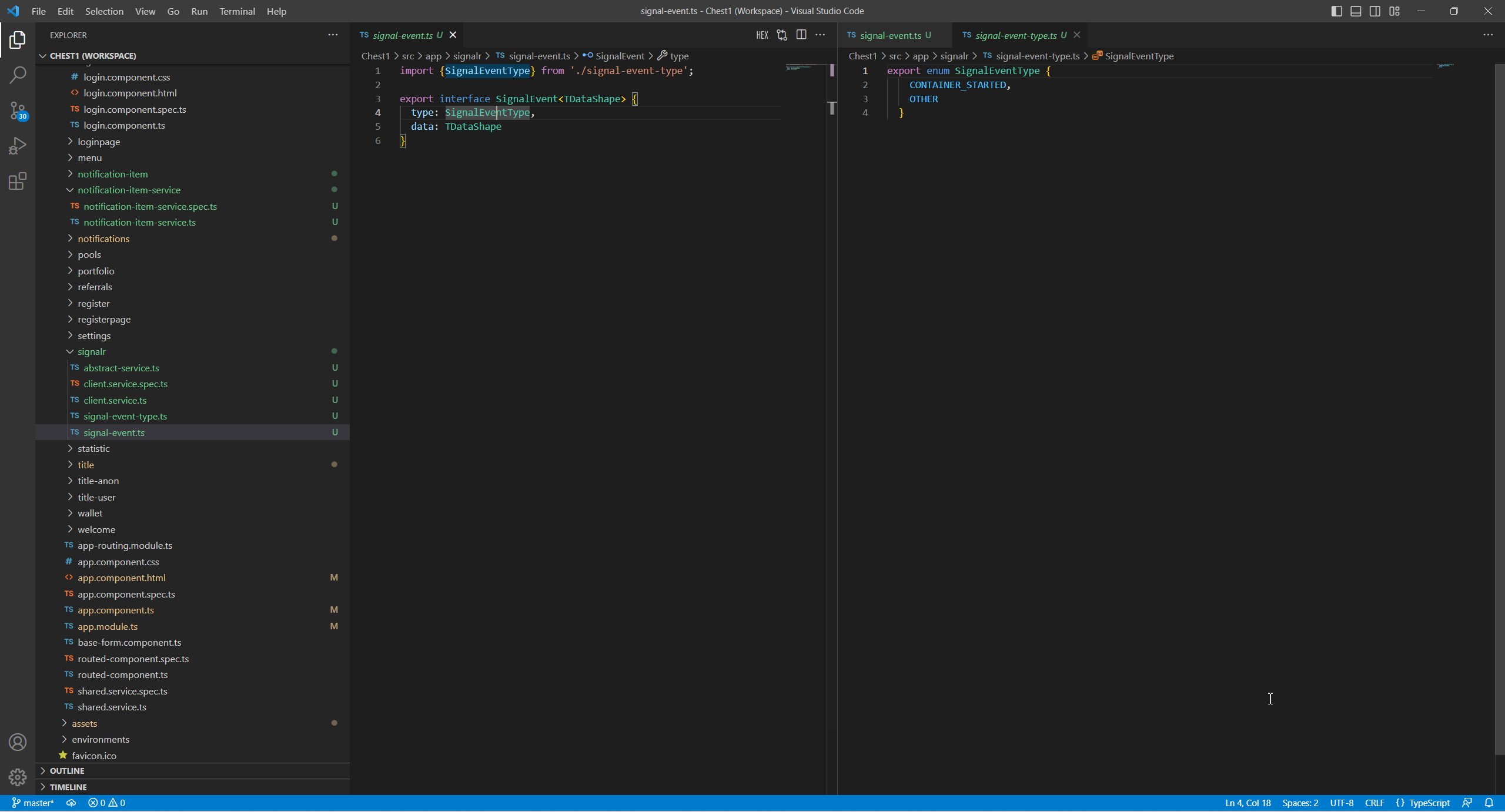Click the HEX editor toolbar icon
The image size is (1505, 812).
pos(762,35)
